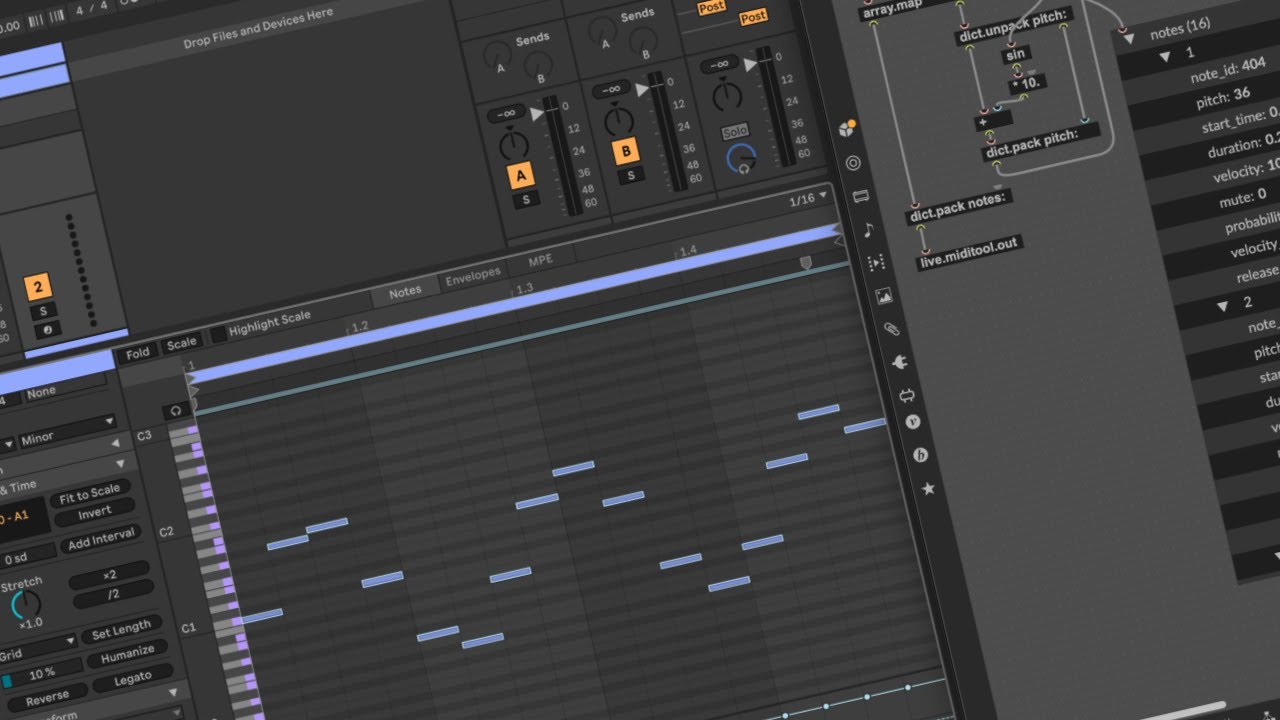Click the Invert button

pyautogui.click(x=96, y=511)
